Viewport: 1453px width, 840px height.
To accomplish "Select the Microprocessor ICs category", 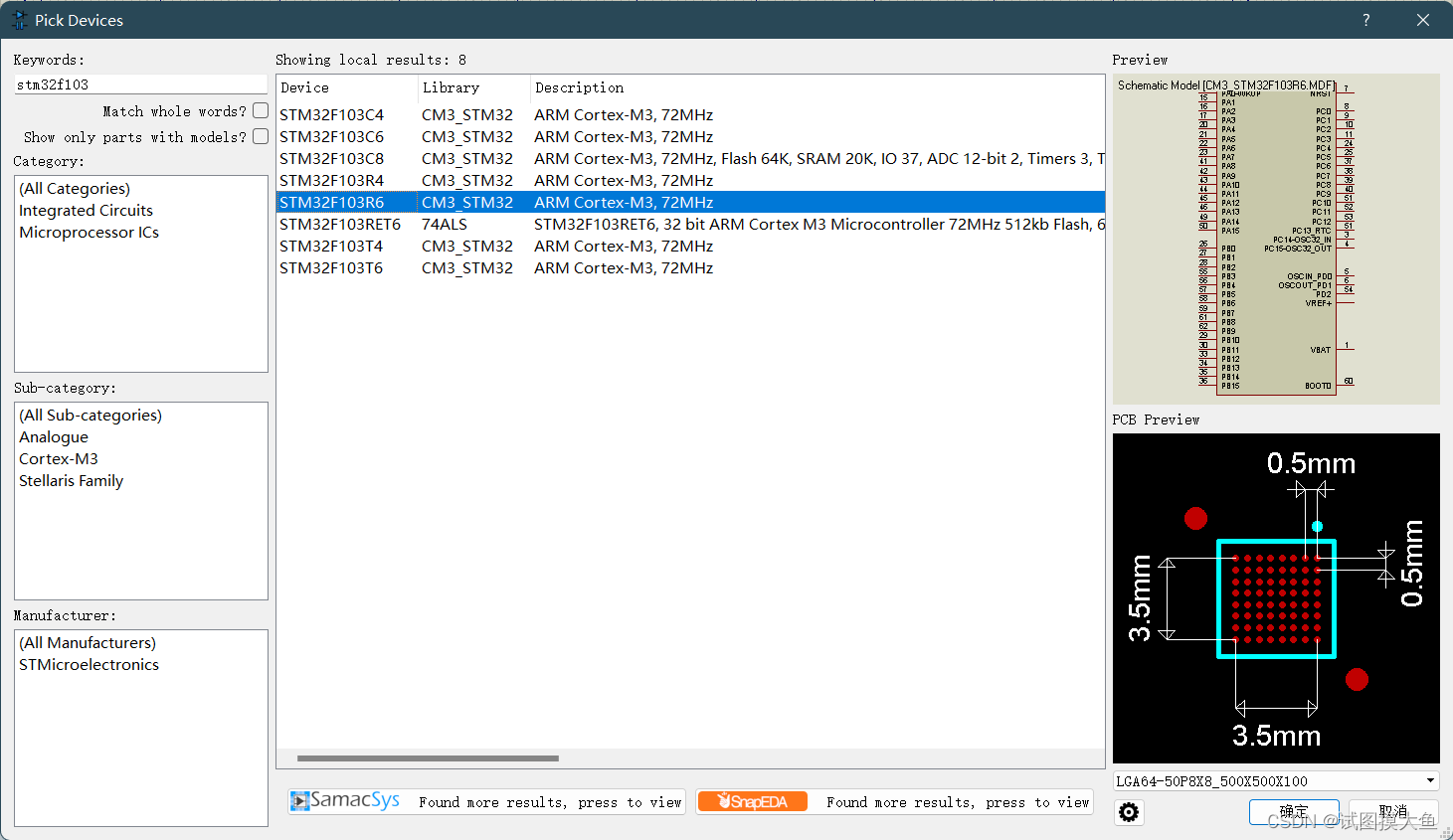I will [89, 232].
